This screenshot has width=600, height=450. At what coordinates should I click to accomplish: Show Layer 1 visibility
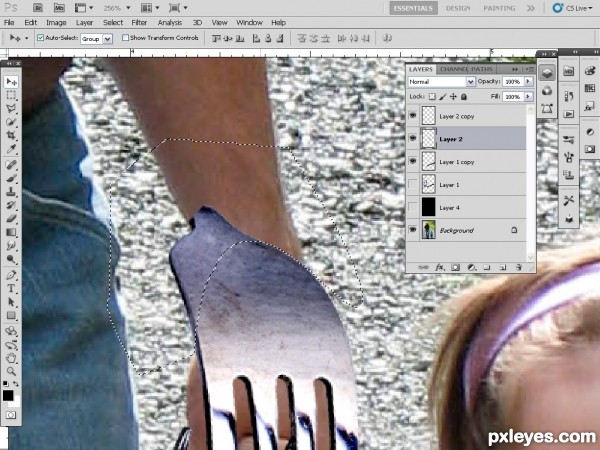point(412,184)
